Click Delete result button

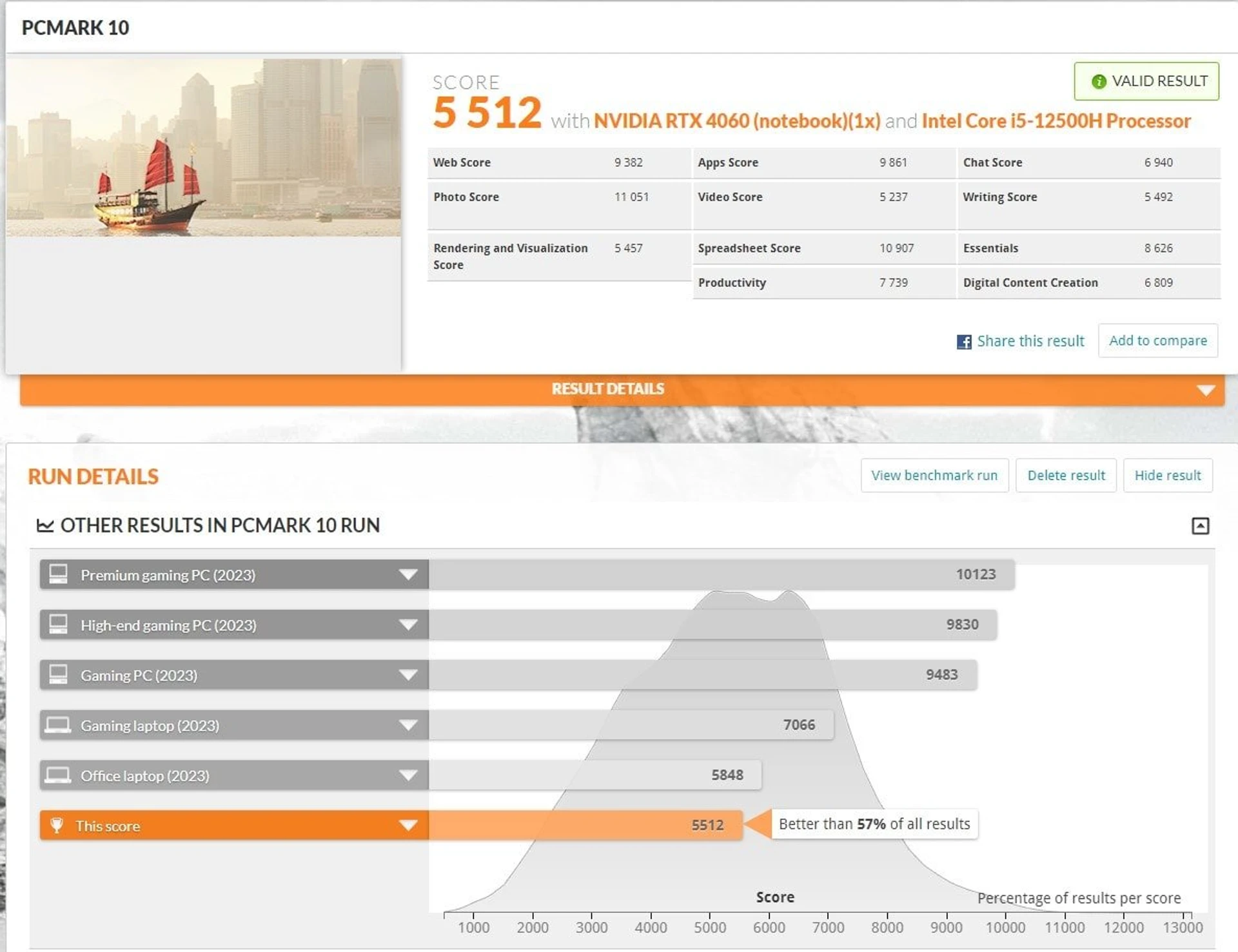point(1066,475)
